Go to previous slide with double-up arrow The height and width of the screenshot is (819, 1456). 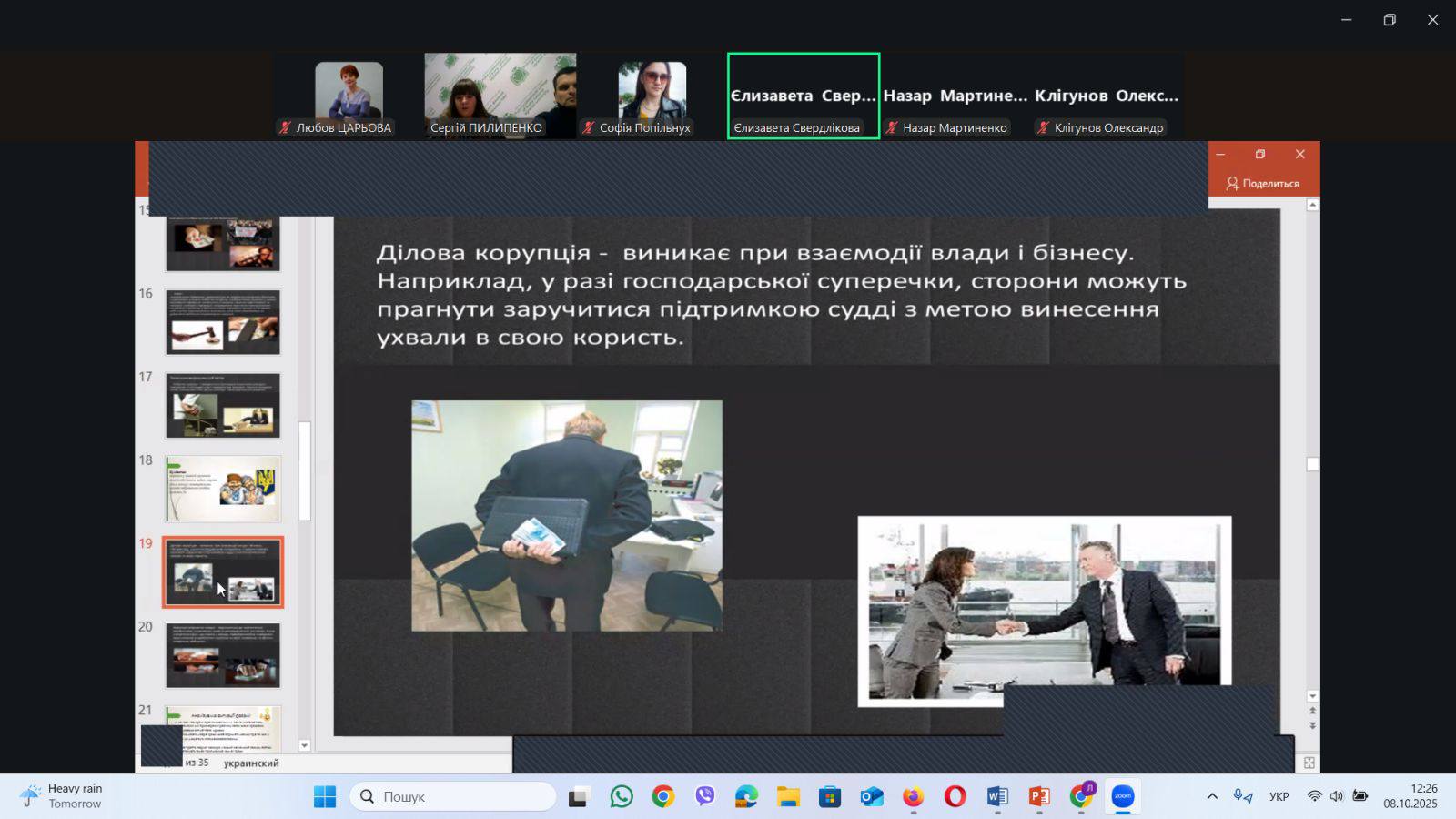[x=1312, y=711]
